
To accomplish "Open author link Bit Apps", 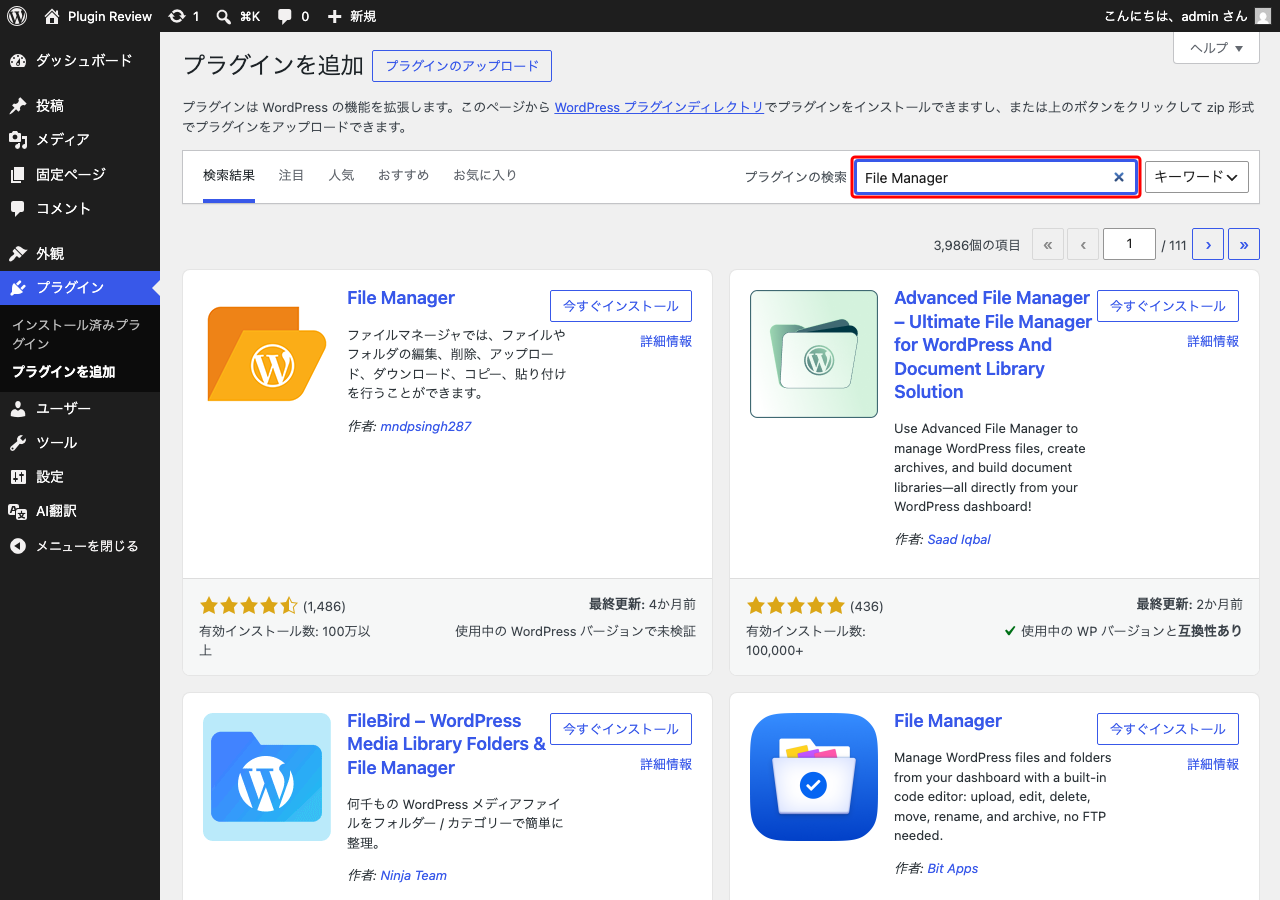I will coord(953,868).
